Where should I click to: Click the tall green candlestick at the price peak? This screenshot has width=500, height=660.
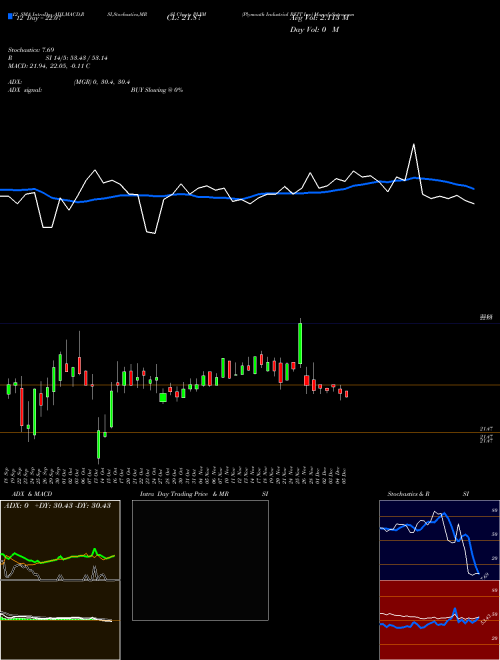[x=300, y=343]
